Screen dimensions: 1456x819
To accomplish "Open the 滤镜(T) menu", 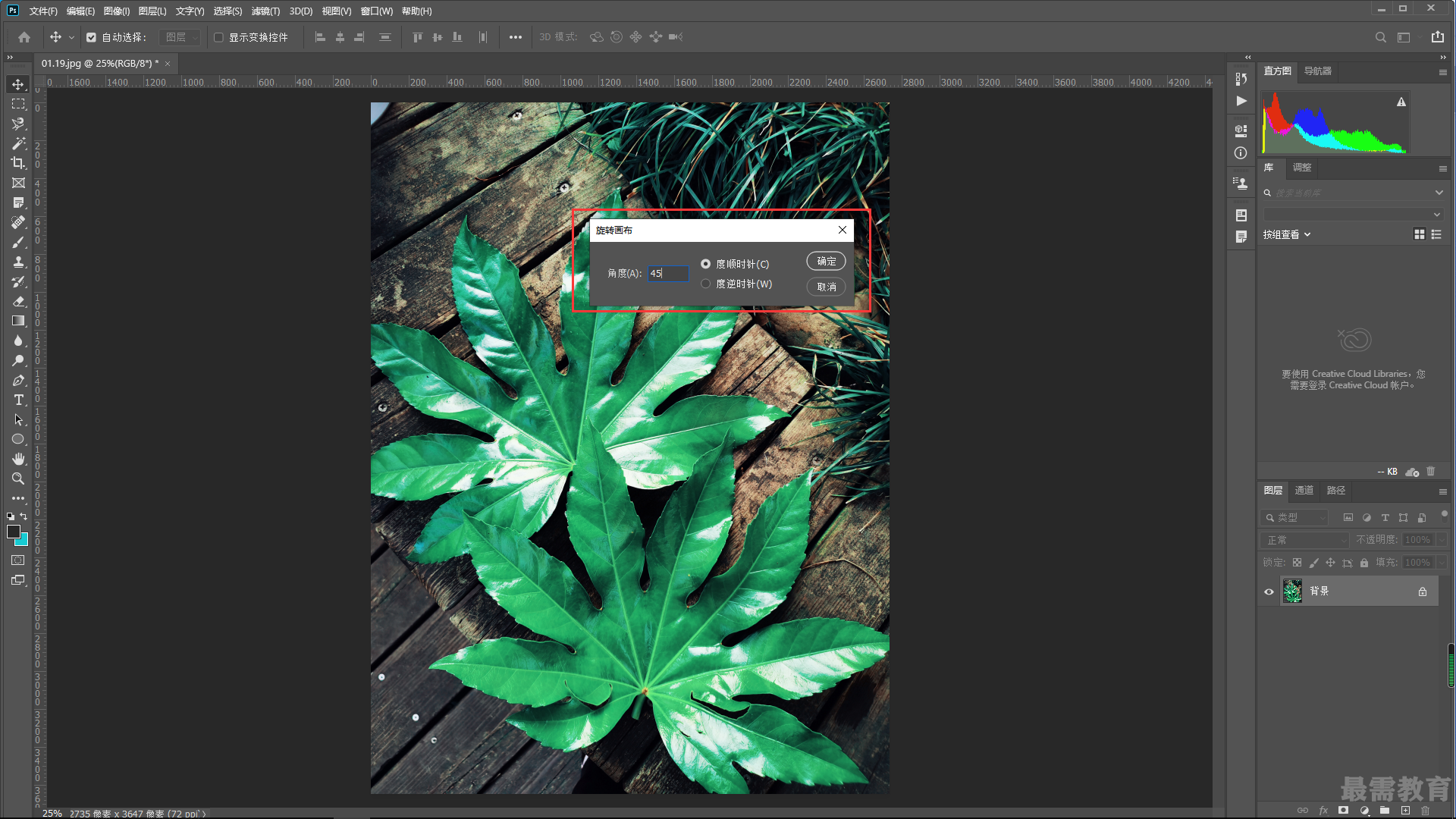I will pos(265,11).
